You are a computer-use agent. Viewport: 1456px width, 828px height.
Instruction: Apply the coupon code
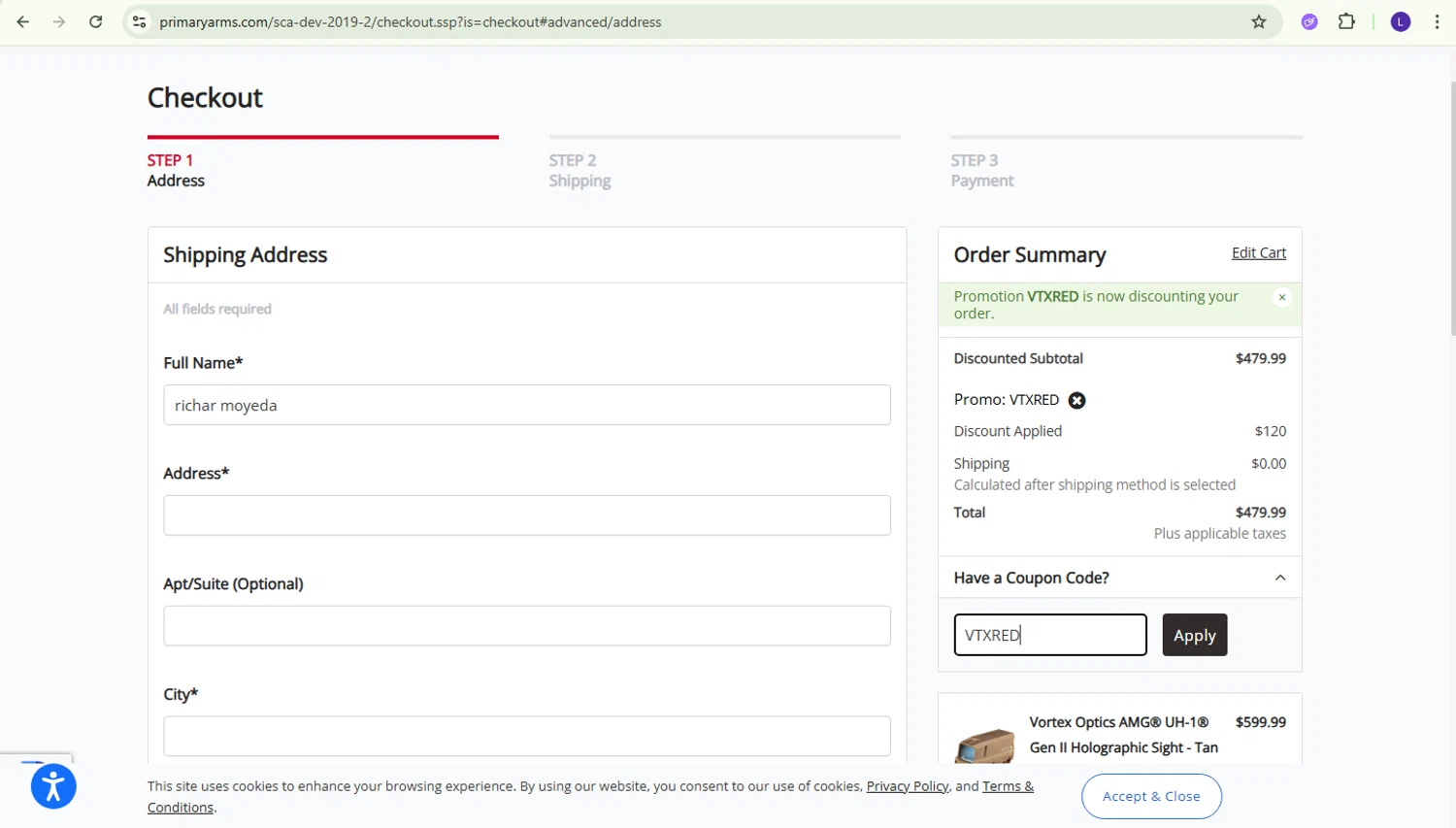pyautogui.click(x=1194, y=635)
